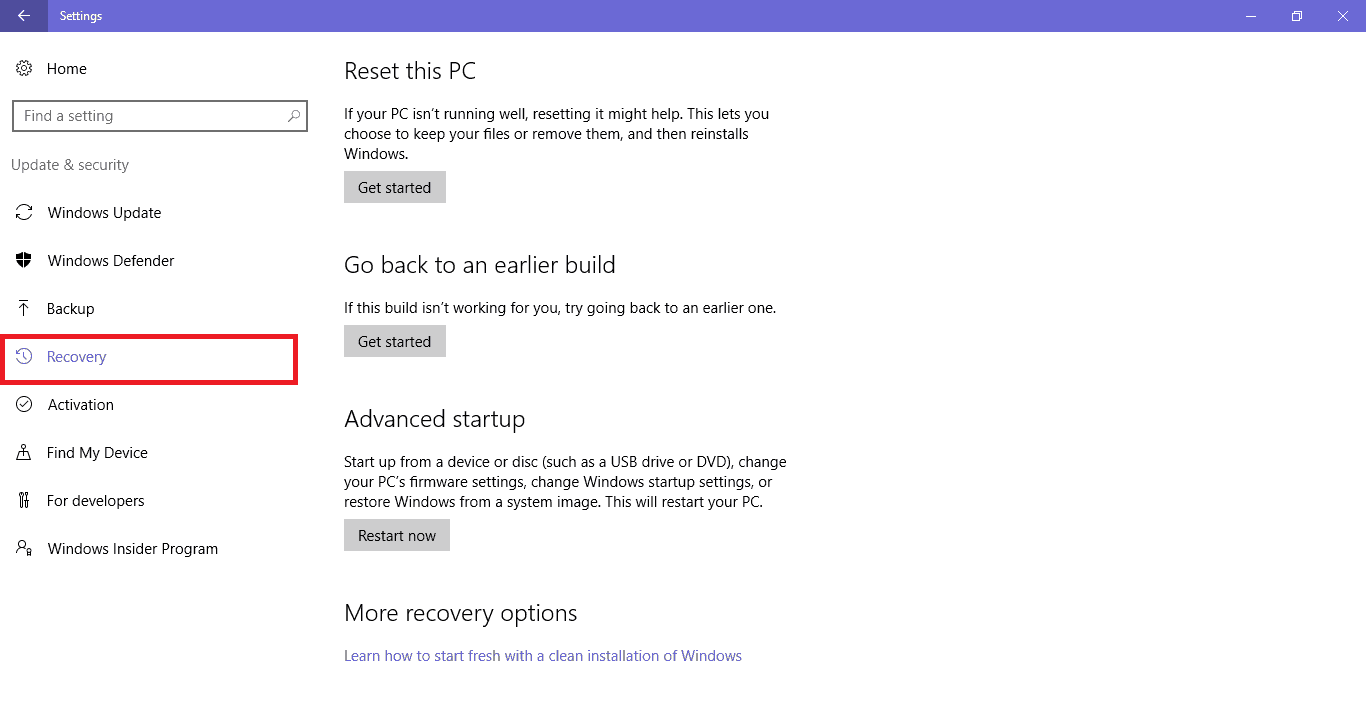
Task: Click Get started under earlier build
Action: [x=395, y=341]
